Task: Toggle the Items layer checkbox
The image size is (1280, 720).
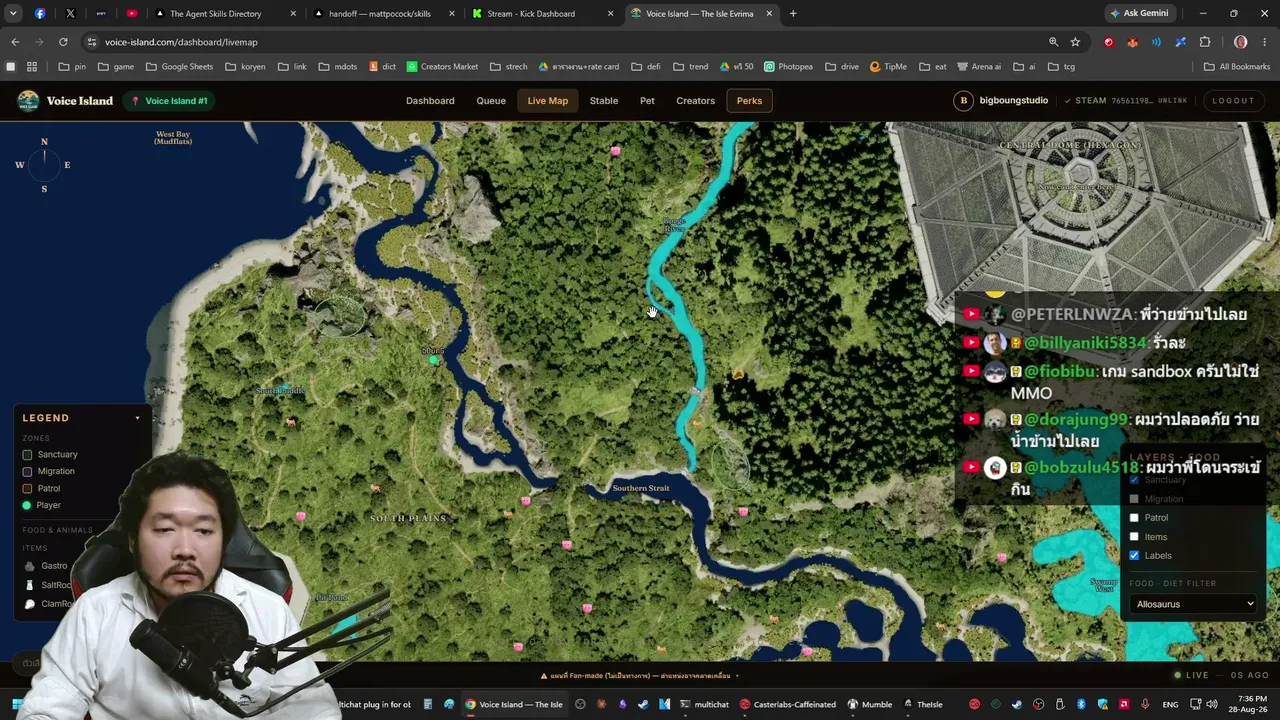Action: 1134,537
